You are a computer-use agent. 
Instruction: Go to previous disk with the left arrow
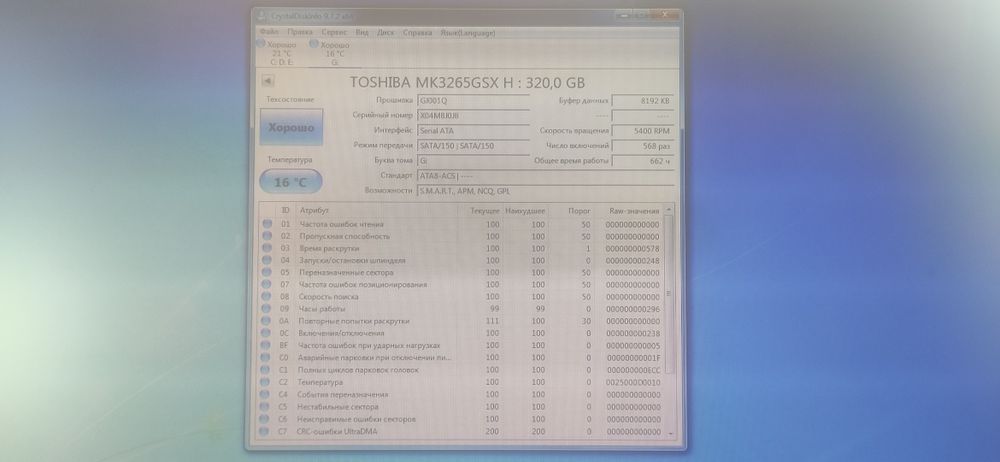click(268, 81)
